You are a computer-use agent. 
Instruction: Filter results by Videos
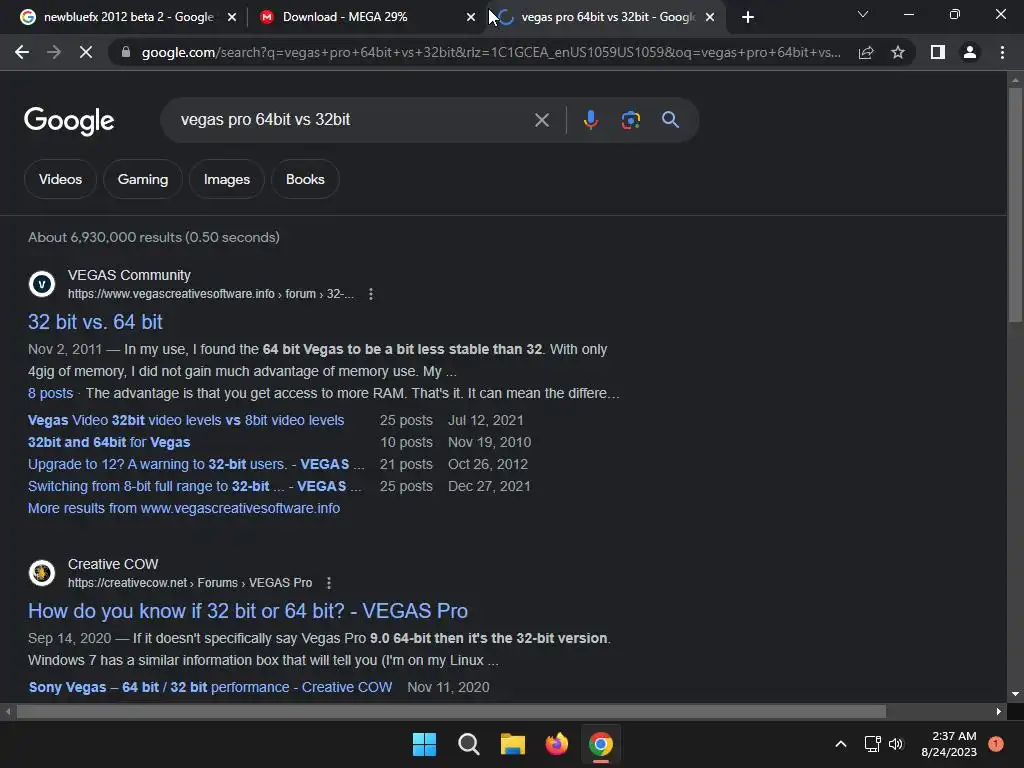click(60, 179)
